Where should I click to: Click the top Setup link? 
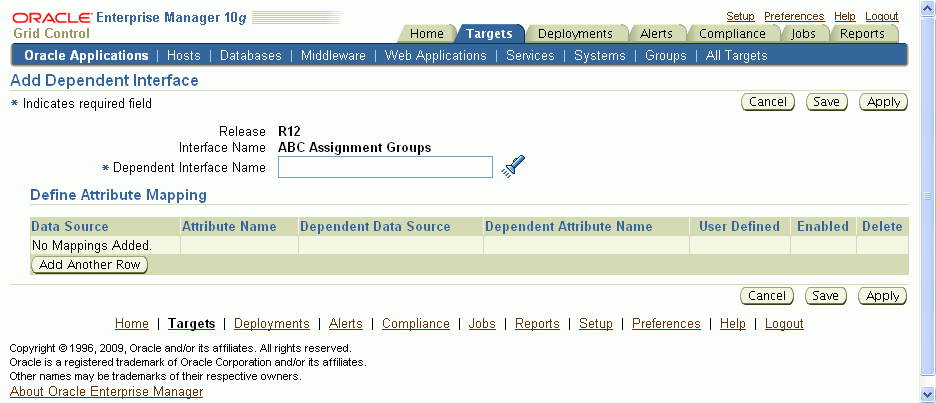pos(740,17)
